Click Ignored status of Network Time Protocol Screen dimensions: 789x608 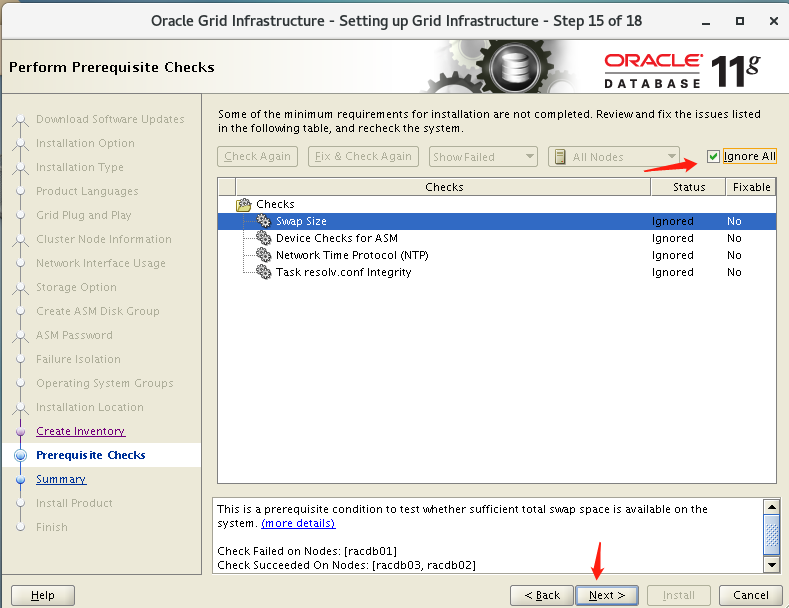coord(673,256)
